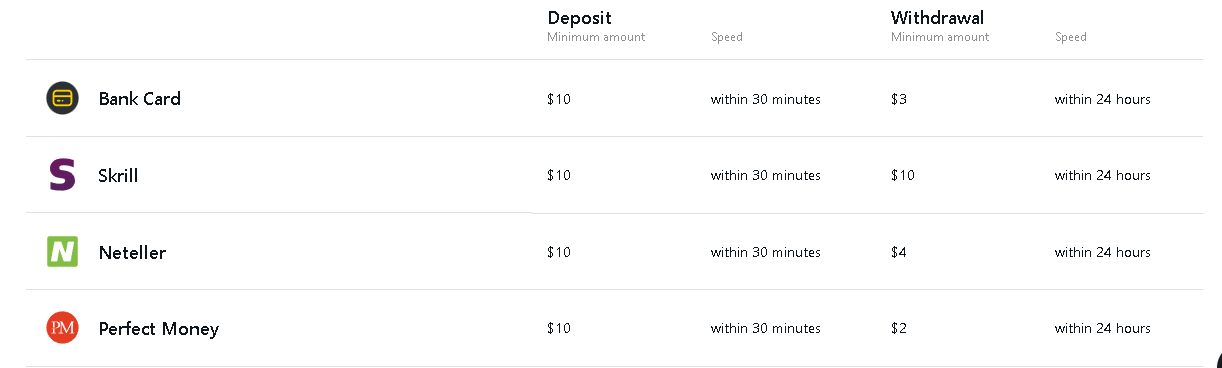Click the Withdrawal column heading
Screen dimensions: 1222x368
pyautogui.click(x=938, y=17)
